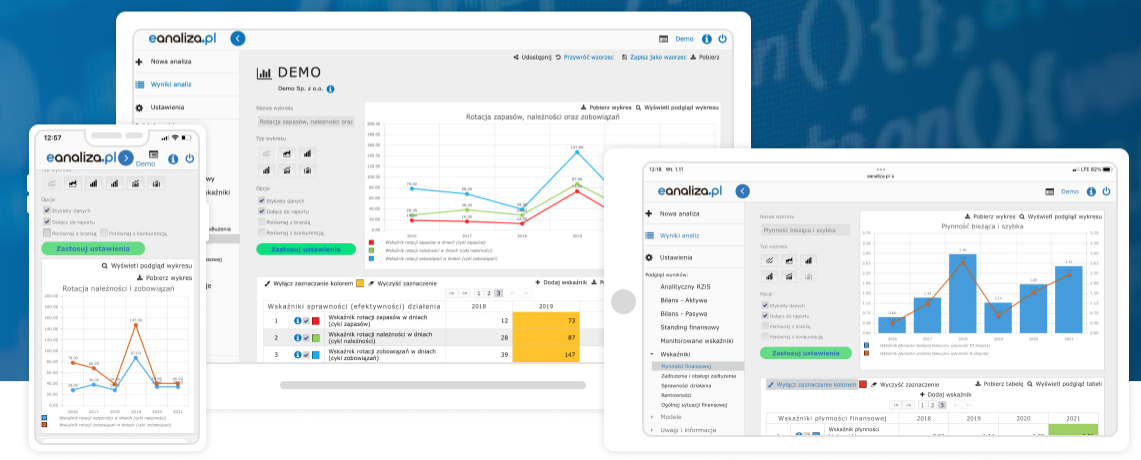
Task: Go to page 1 in the tablet table pager
Action: tap(922, 405)
